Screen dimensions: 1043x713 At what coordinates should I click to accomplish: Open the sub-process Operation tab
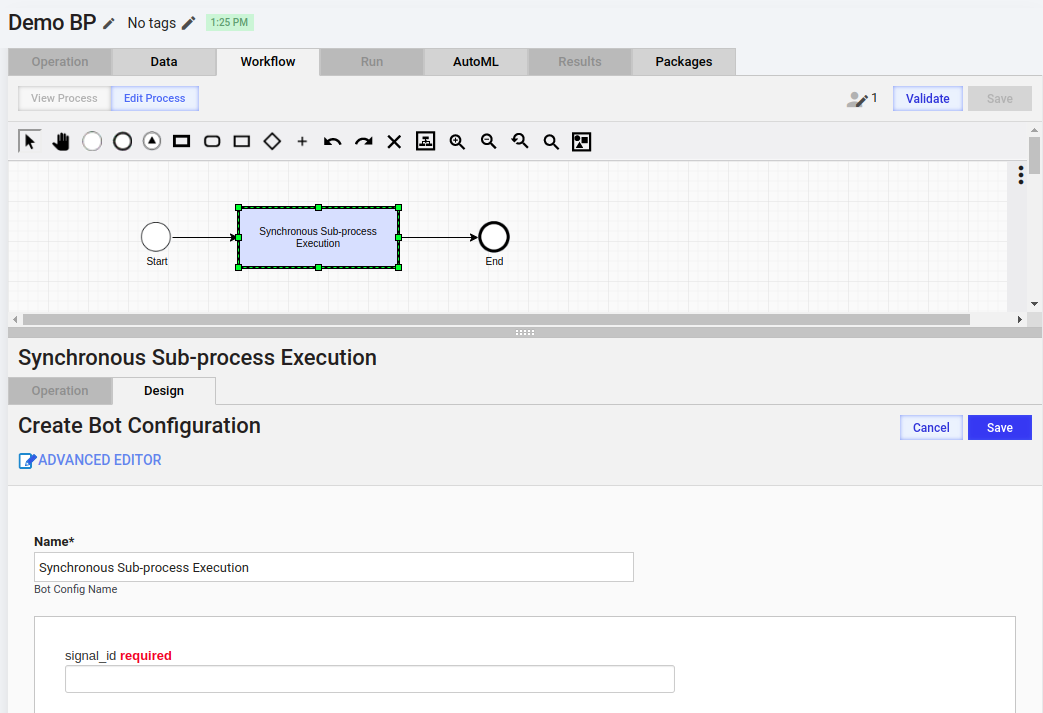(60, 391)
